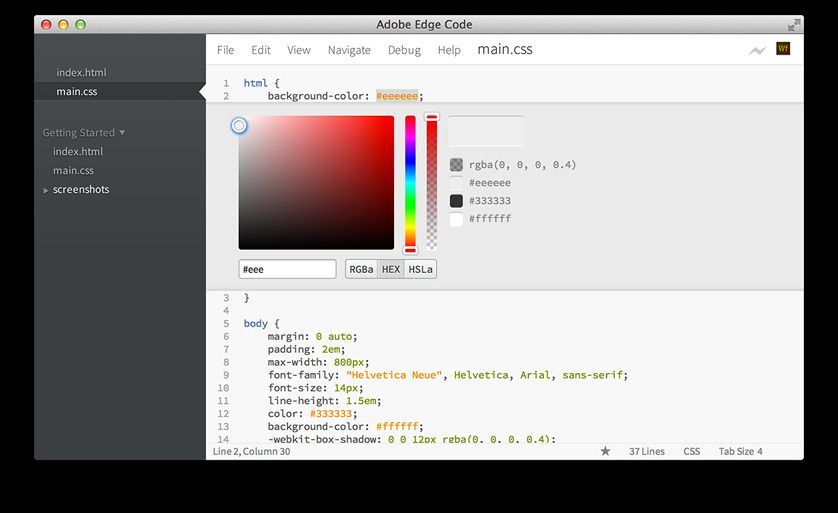Screen dimensions: 838x513
Task: Change the CSS language mode in status bar
Action: (x=691, y=452)
